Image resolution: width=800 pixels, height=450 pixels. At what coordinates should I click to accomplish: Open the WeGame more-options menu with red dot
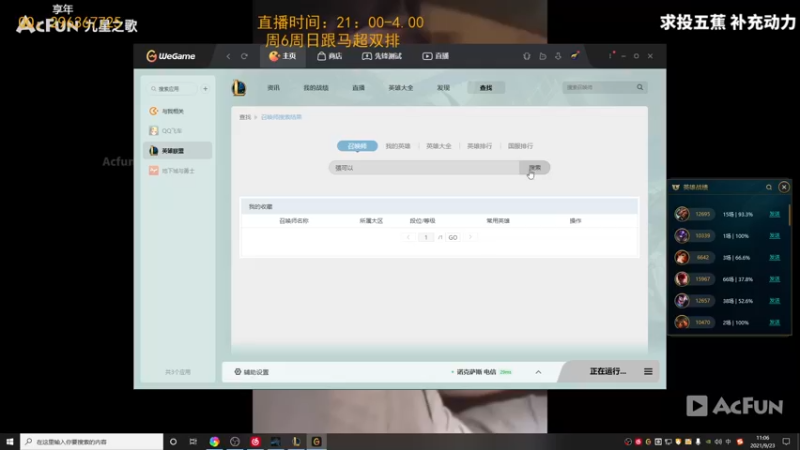(x=611, y=55)
